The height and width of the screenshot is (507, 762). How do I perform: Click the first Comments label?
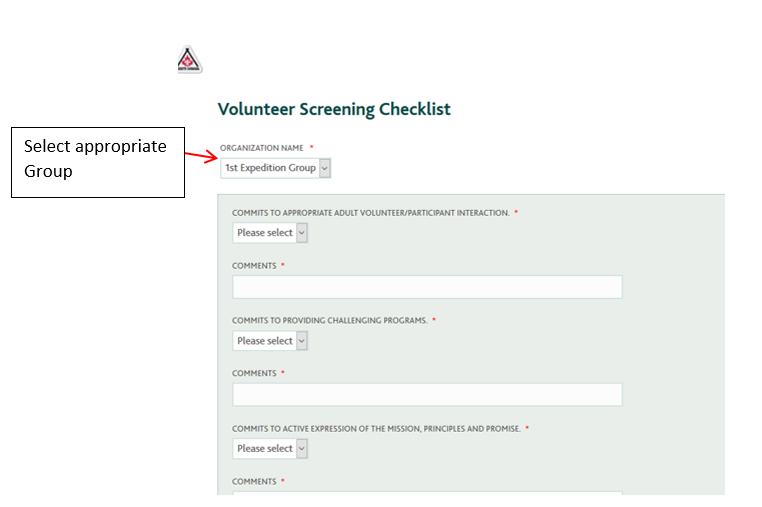click(254, 266)
